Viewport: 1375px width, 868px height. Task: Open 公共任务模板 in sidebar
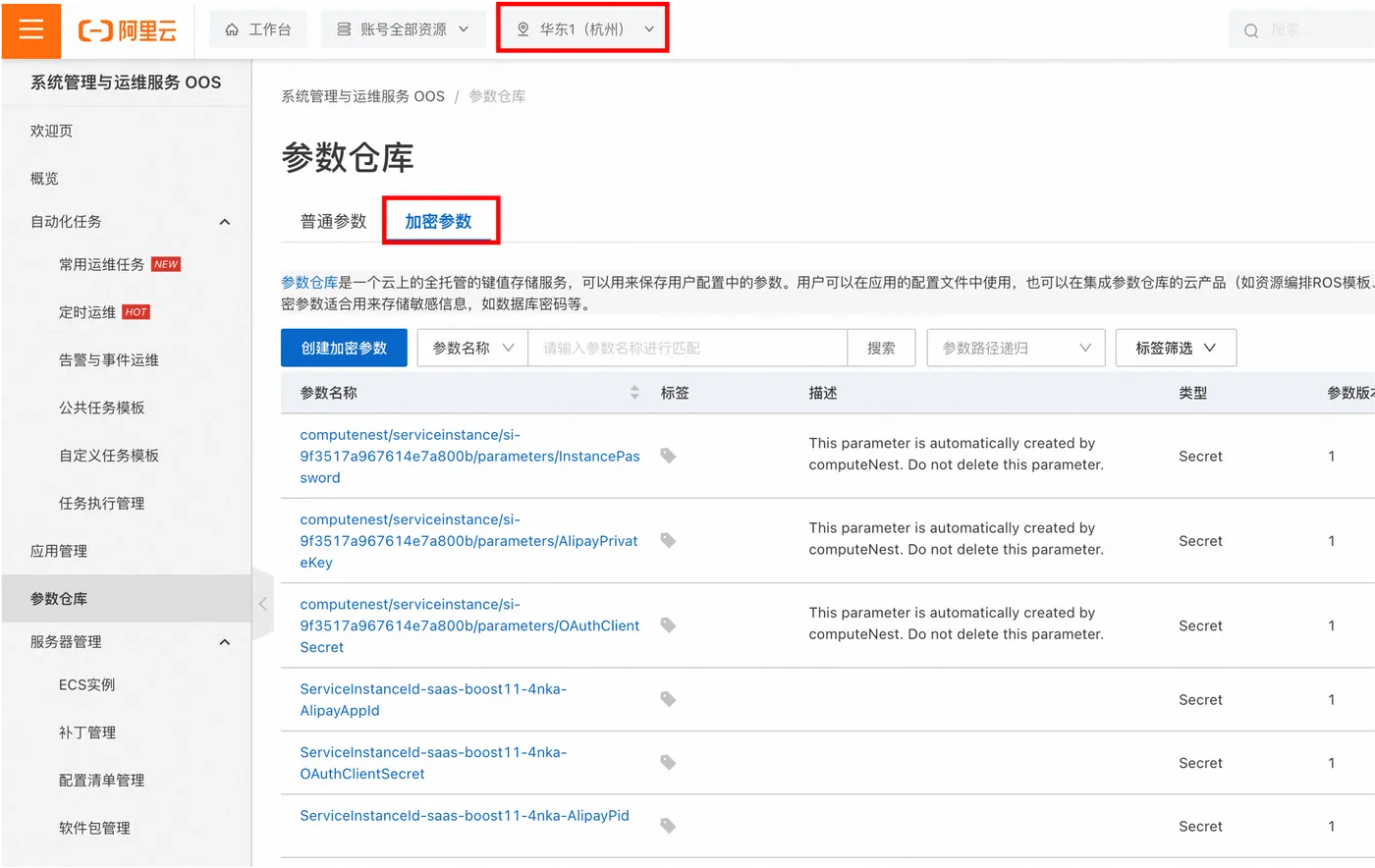[x=101, y=407]
